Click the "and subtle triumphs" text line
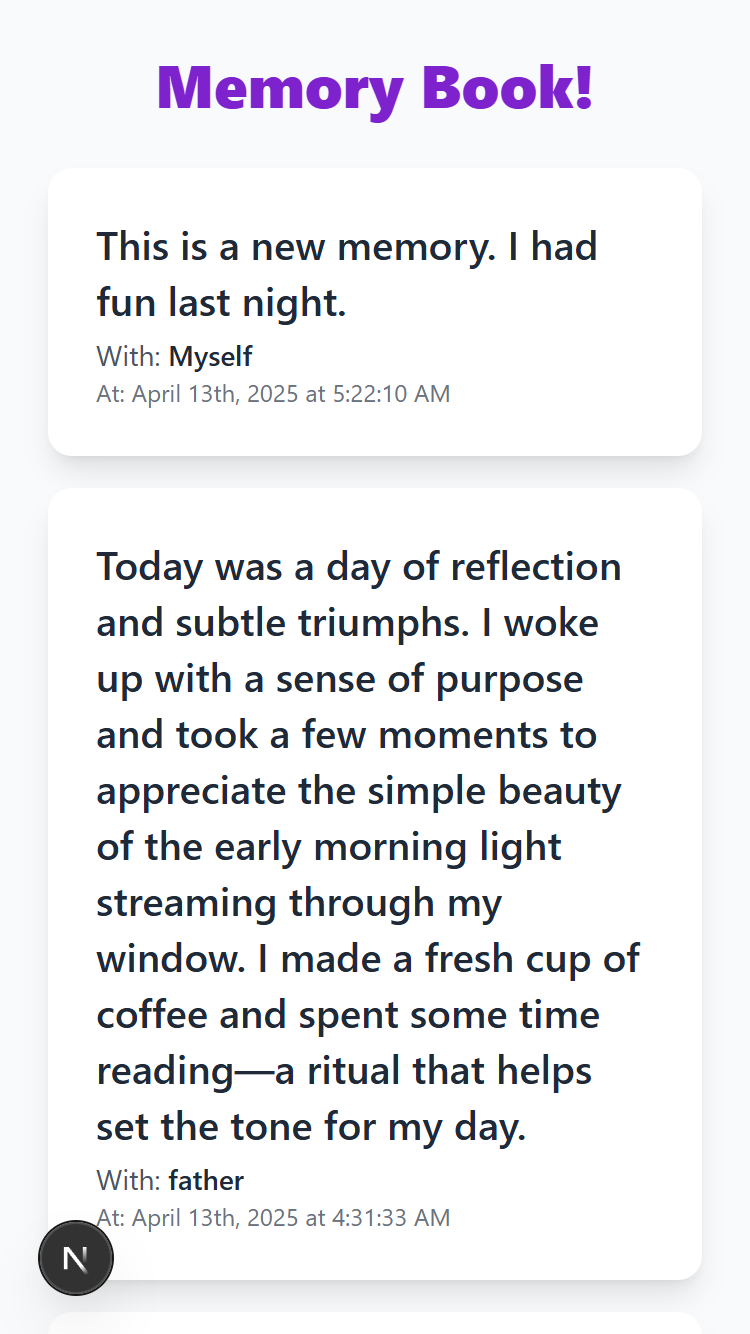The image size is (750, 1334). [x=347, y=623]
